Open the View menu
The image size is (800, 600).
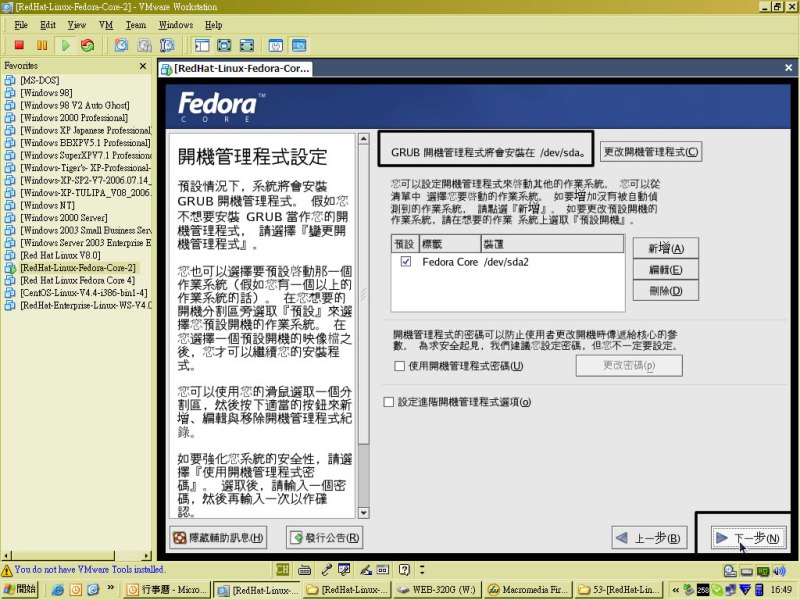point(77,25)
